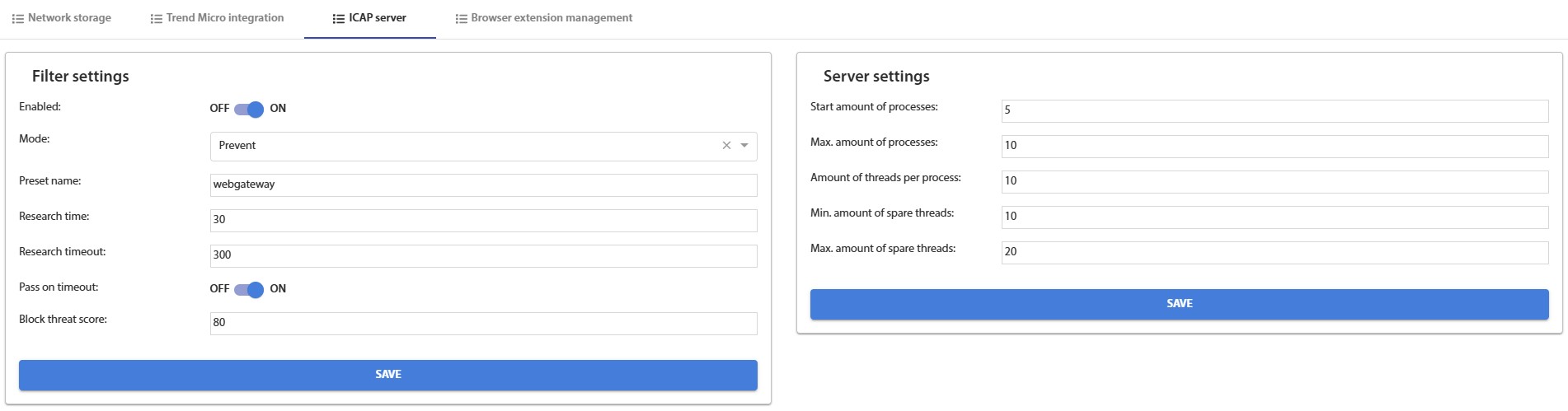Edit the Max. amount of processes field
Screen dimensions: 1568x411
1275,146
